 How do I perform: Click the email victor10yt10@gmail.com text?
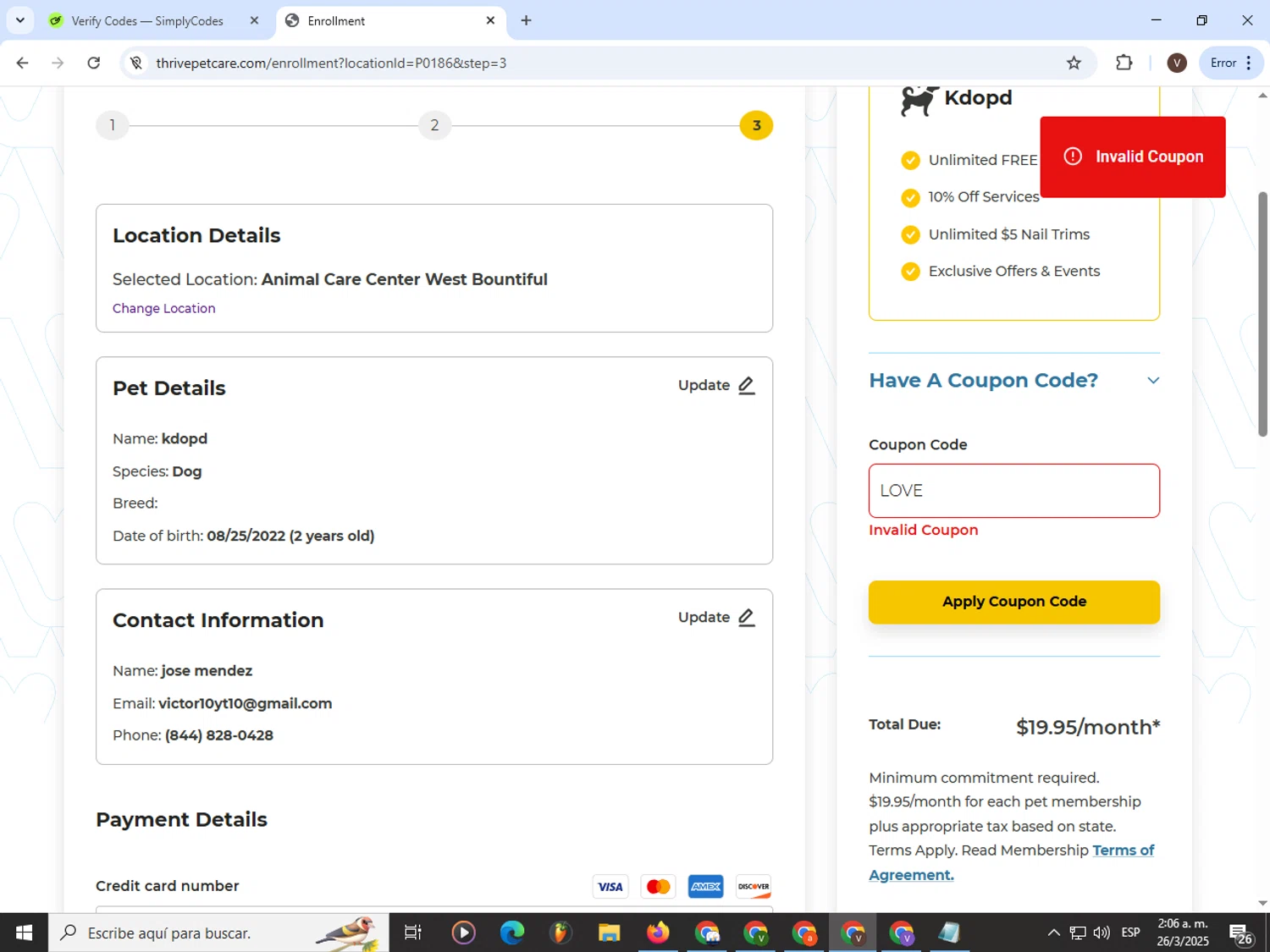246,703
